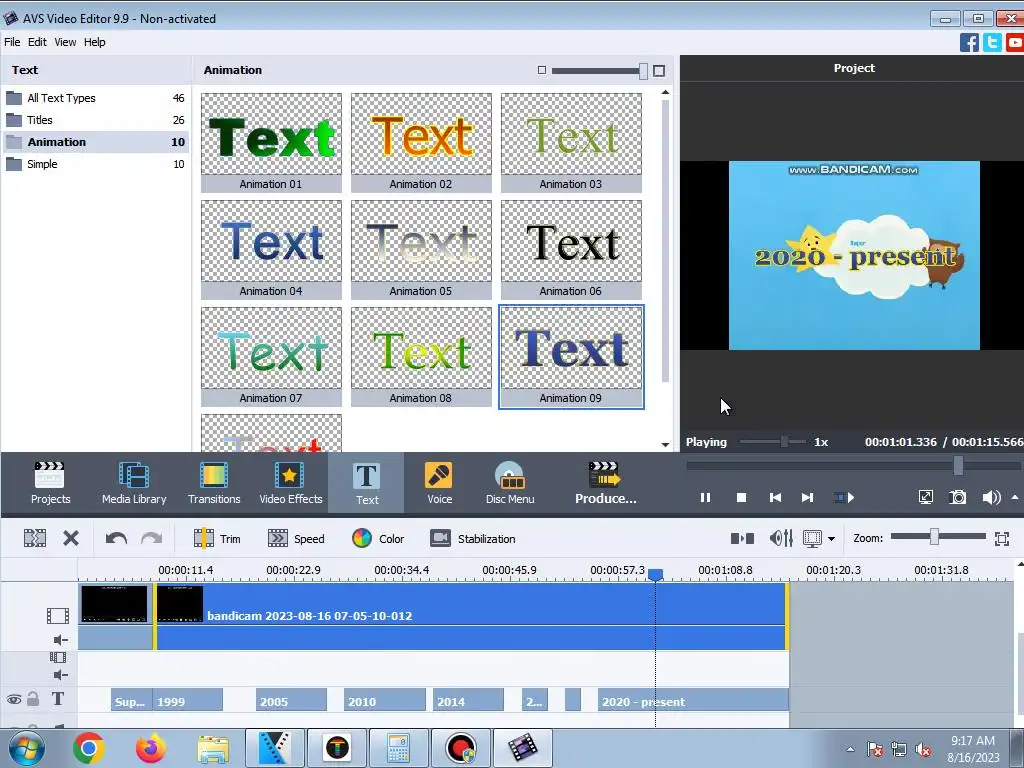The image size is (1024, 768).
Task: Mute the main video audio track
Action: pos(61,640)
